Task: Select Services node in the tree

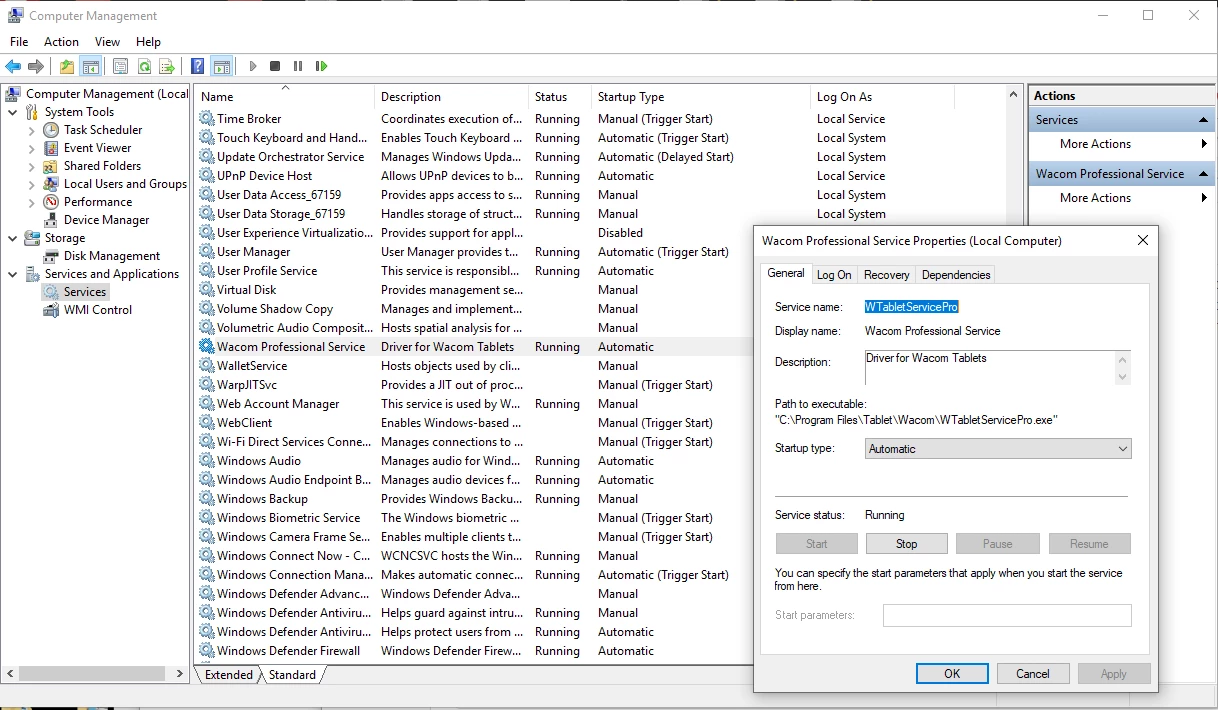Action: (85, 292)
